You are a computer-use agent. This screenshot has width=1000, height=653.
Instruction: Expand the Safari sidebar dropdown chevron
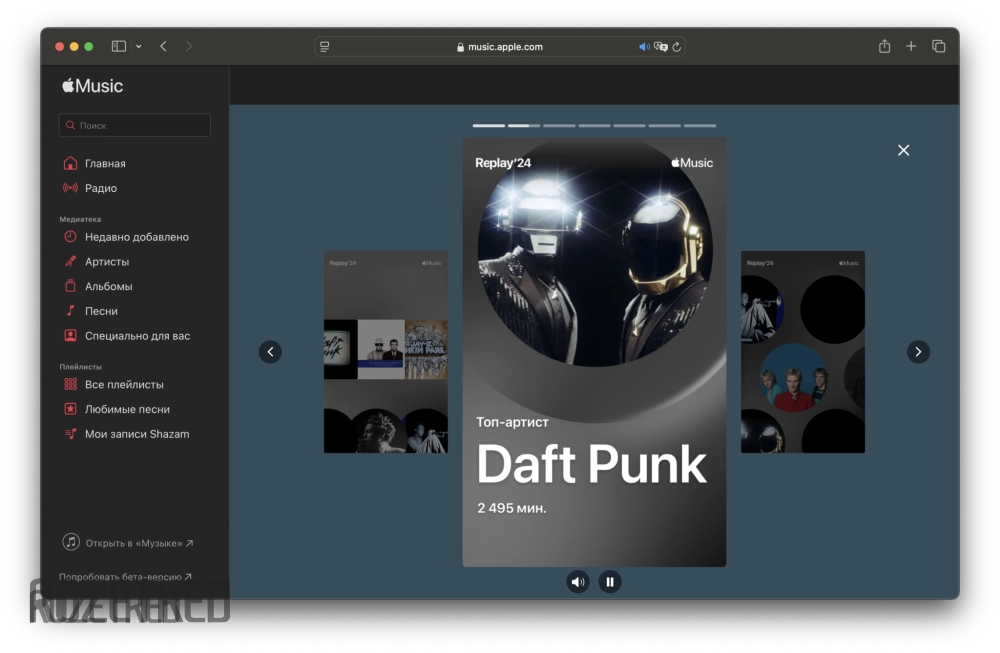click(x=138, y=46)
